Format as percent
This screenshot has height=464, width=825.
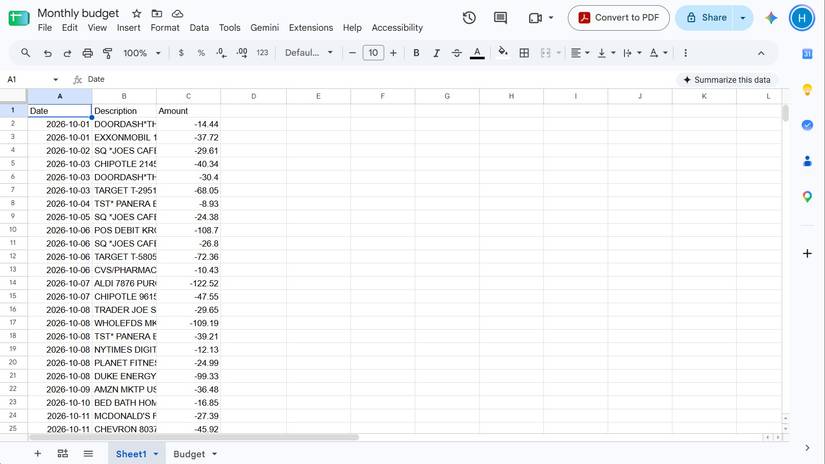coord(201,53)
